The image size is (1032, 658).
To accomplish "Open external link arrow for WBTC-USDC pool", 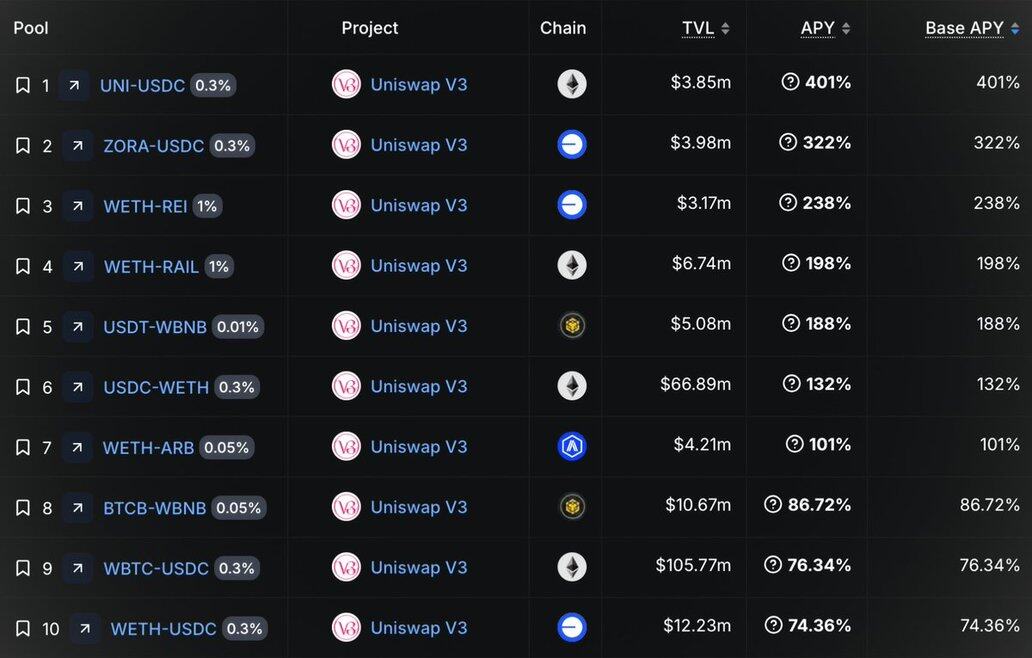I will click(x=77, y=568).
